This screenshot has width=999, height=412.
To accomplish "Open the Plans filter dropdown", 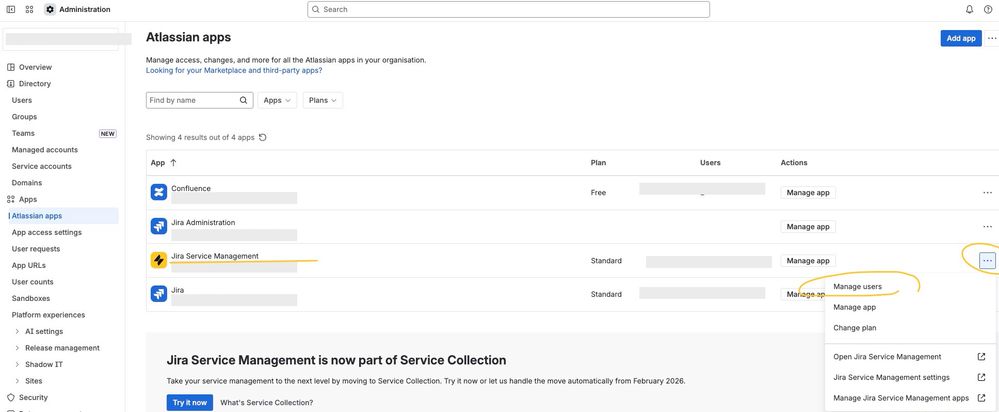I will coord(323,100).
